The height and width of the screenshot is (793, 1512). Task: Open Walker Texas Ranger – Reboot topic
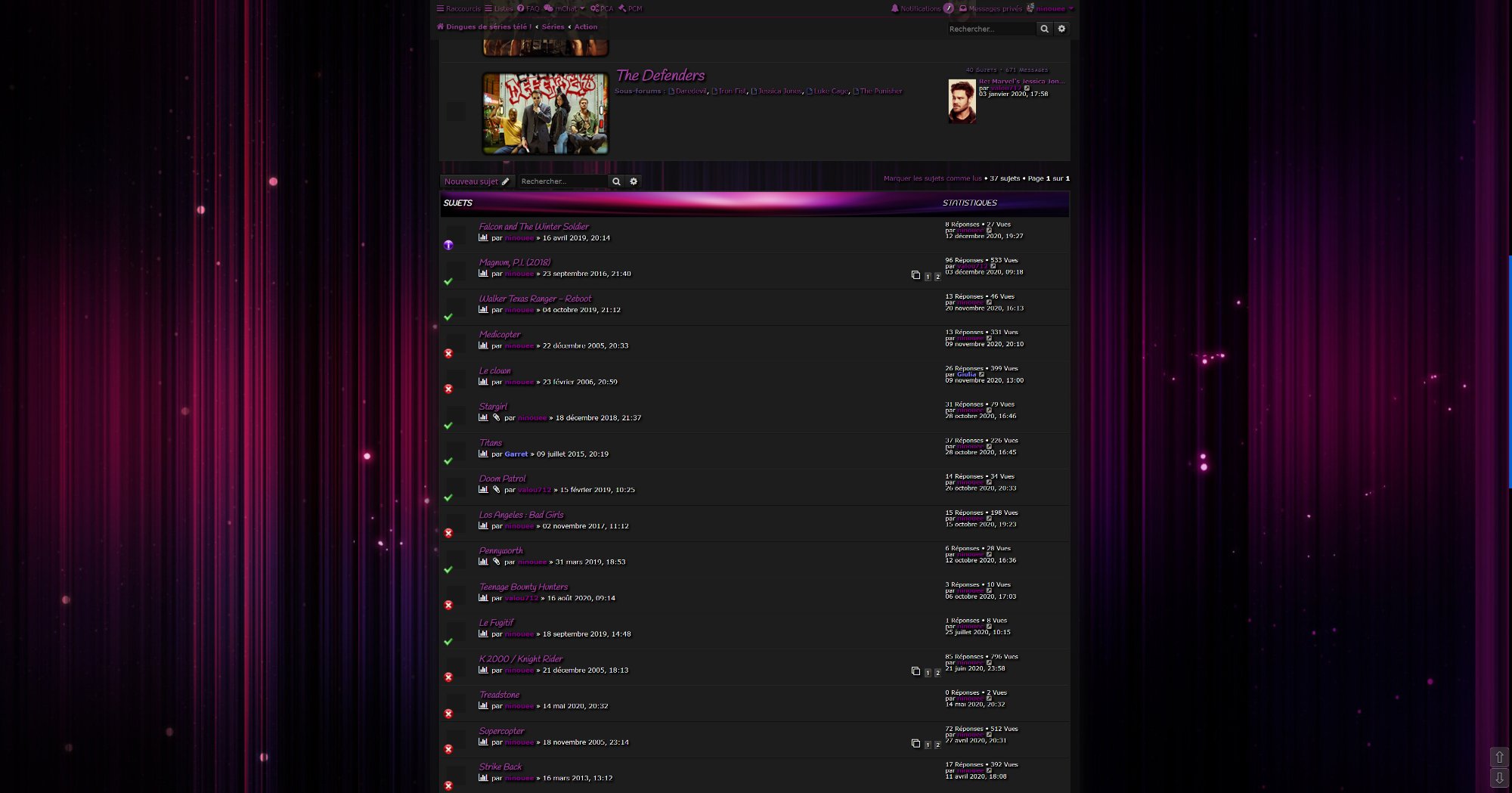[x=535, y=299]
